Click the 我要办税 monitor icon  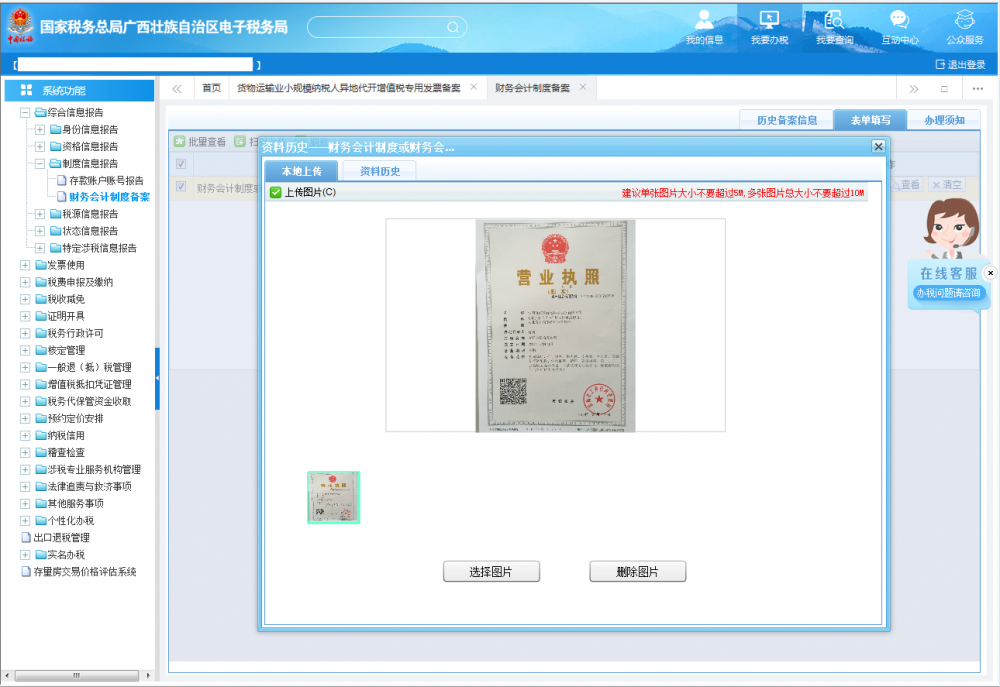pos(769,20)
